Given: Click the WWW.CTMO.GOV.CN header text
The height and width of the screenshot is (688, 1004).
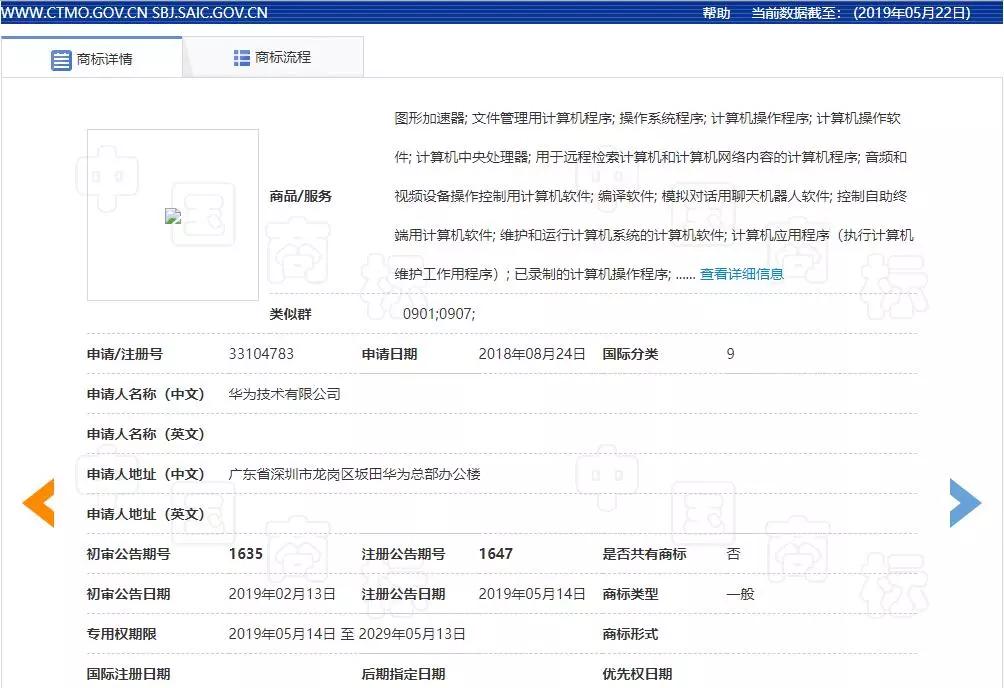Looking at the screenshot, I should [74, 12].
